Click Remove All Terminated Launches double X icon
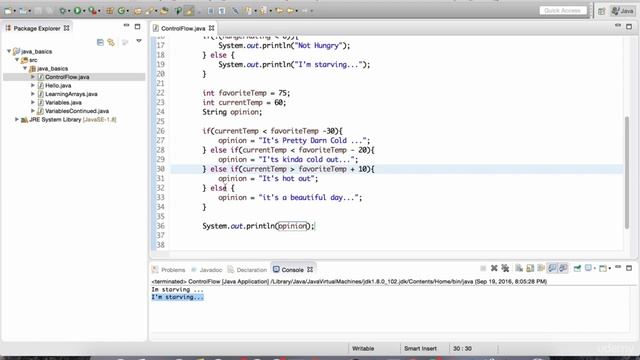The width and height of the screenshot is (640, 360). [x=505, y=268]
